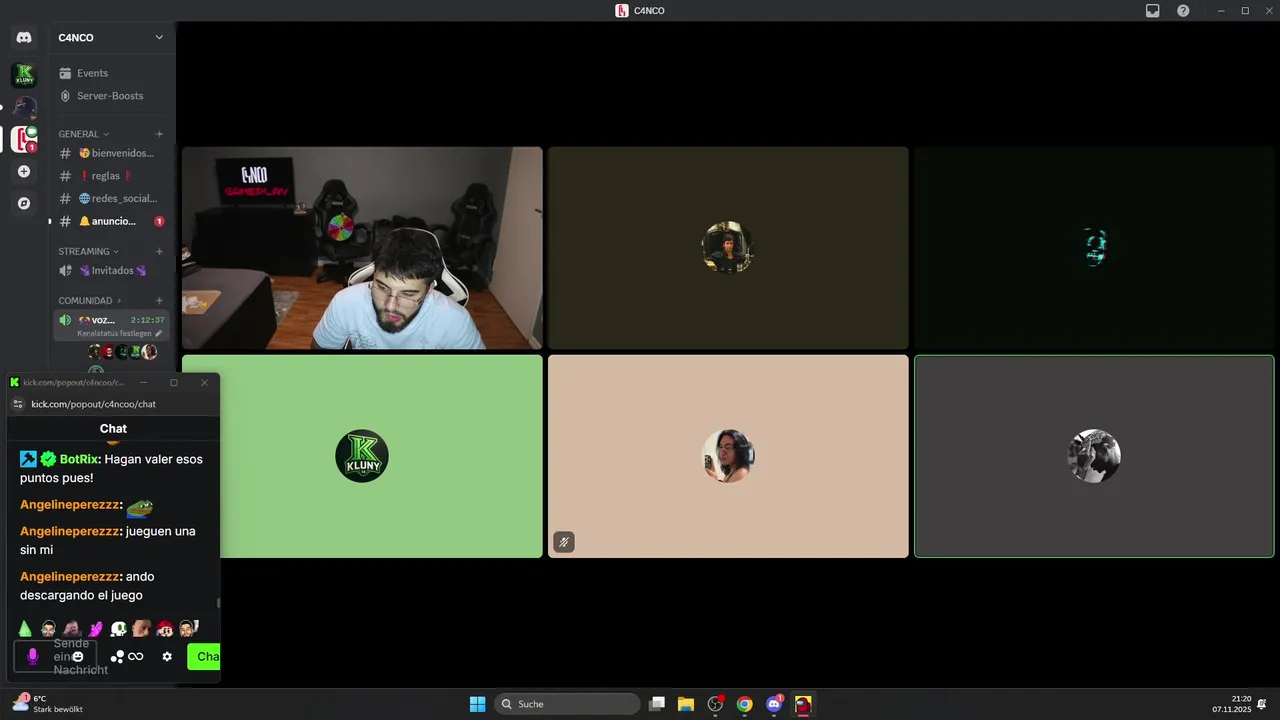Pick the green cone emote in quick bar
Screen dimensions: 1280x720
tap(25, 629)
